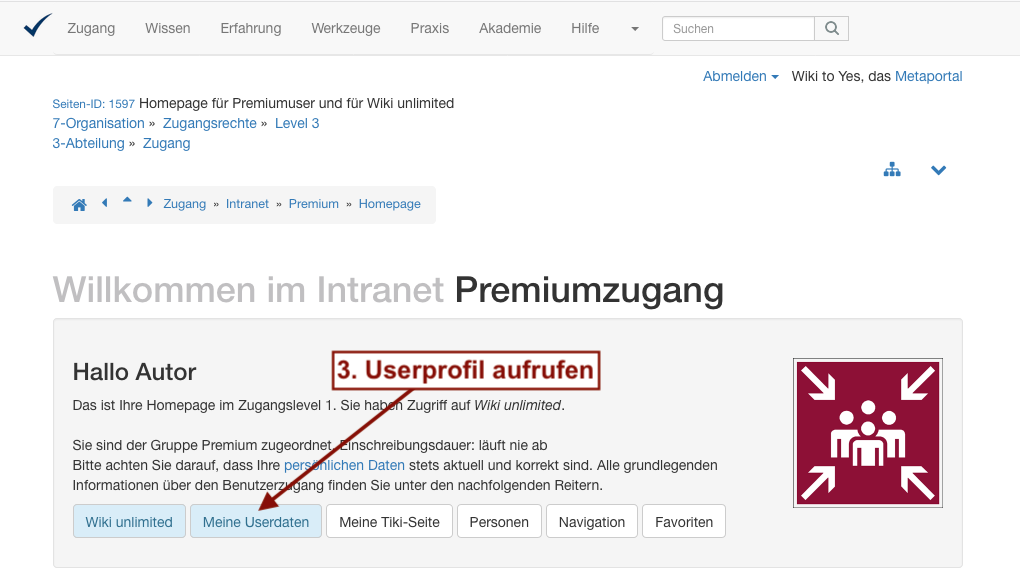The width and height of the screenshot is (1020, 570).
Task: Open the Wissen menu
Action: click(167, 28)
